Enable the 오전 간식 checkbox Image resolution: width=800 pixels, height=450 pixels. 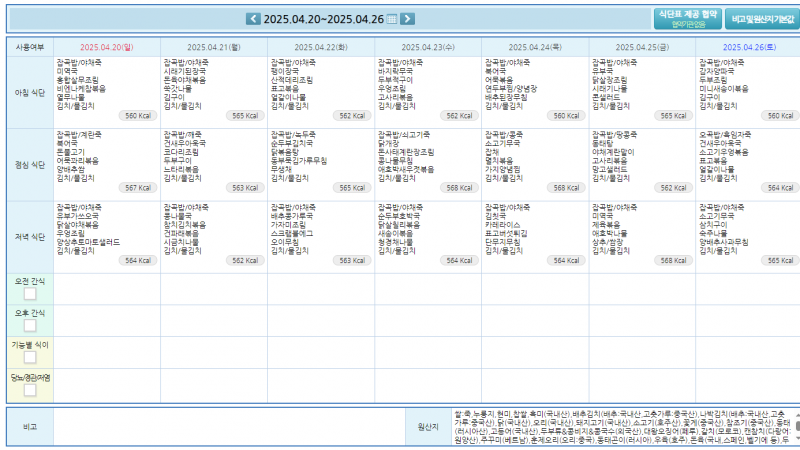[30, 294]
